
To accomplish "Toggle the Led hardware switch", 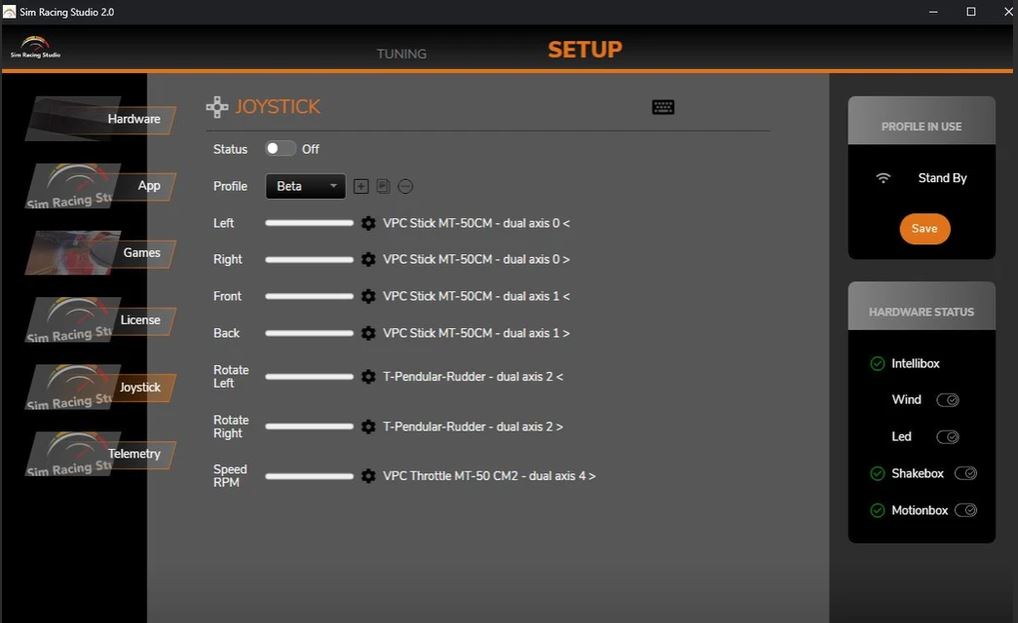I will (948, 437).
